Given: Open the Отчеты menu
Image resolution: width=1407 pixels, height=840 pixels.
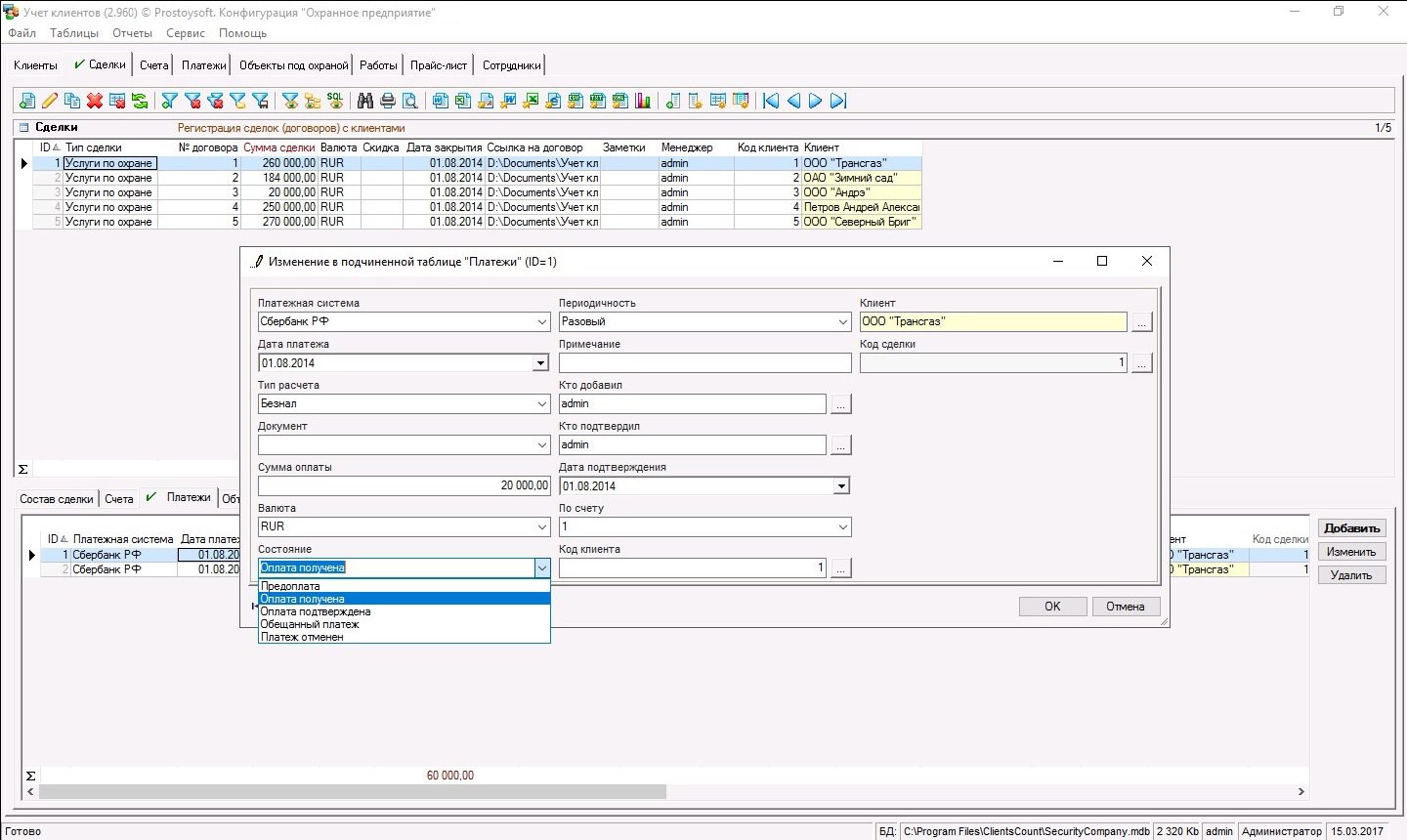Looking at the screenshot, I should click(132, 33).
